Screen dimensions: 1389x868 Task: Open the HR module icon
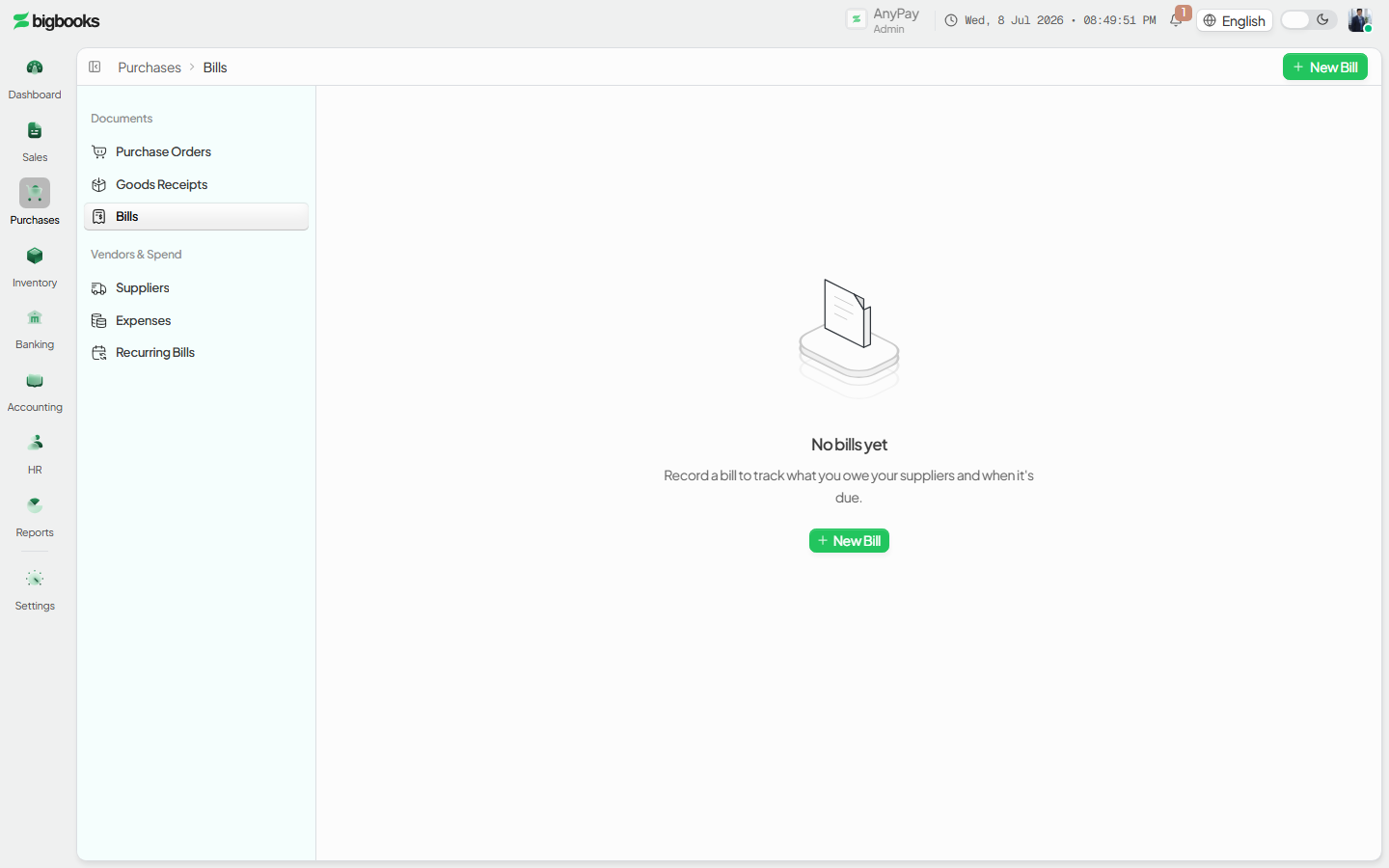tap(35, 443)
